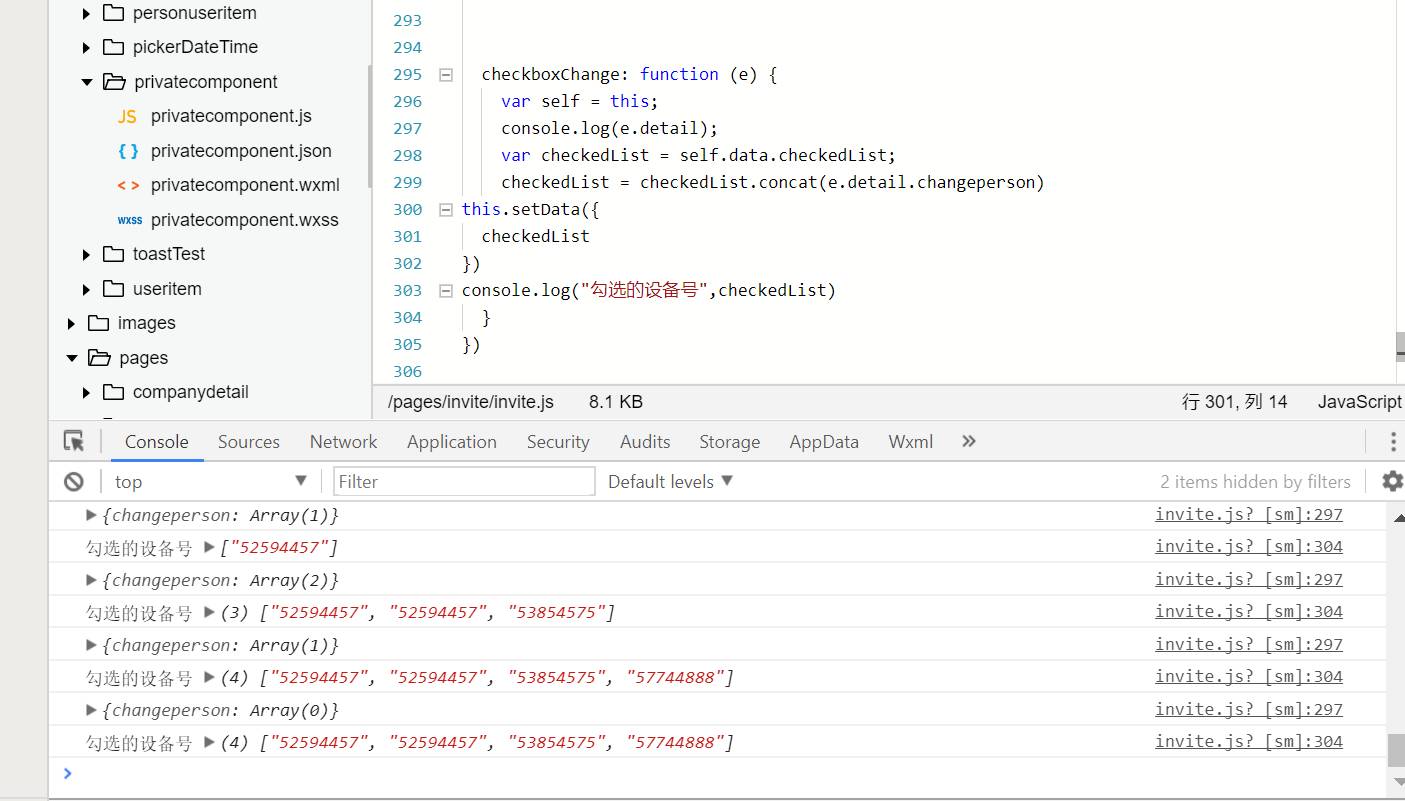
Task: Open the top context dropdown
Action: click(210, 481)
